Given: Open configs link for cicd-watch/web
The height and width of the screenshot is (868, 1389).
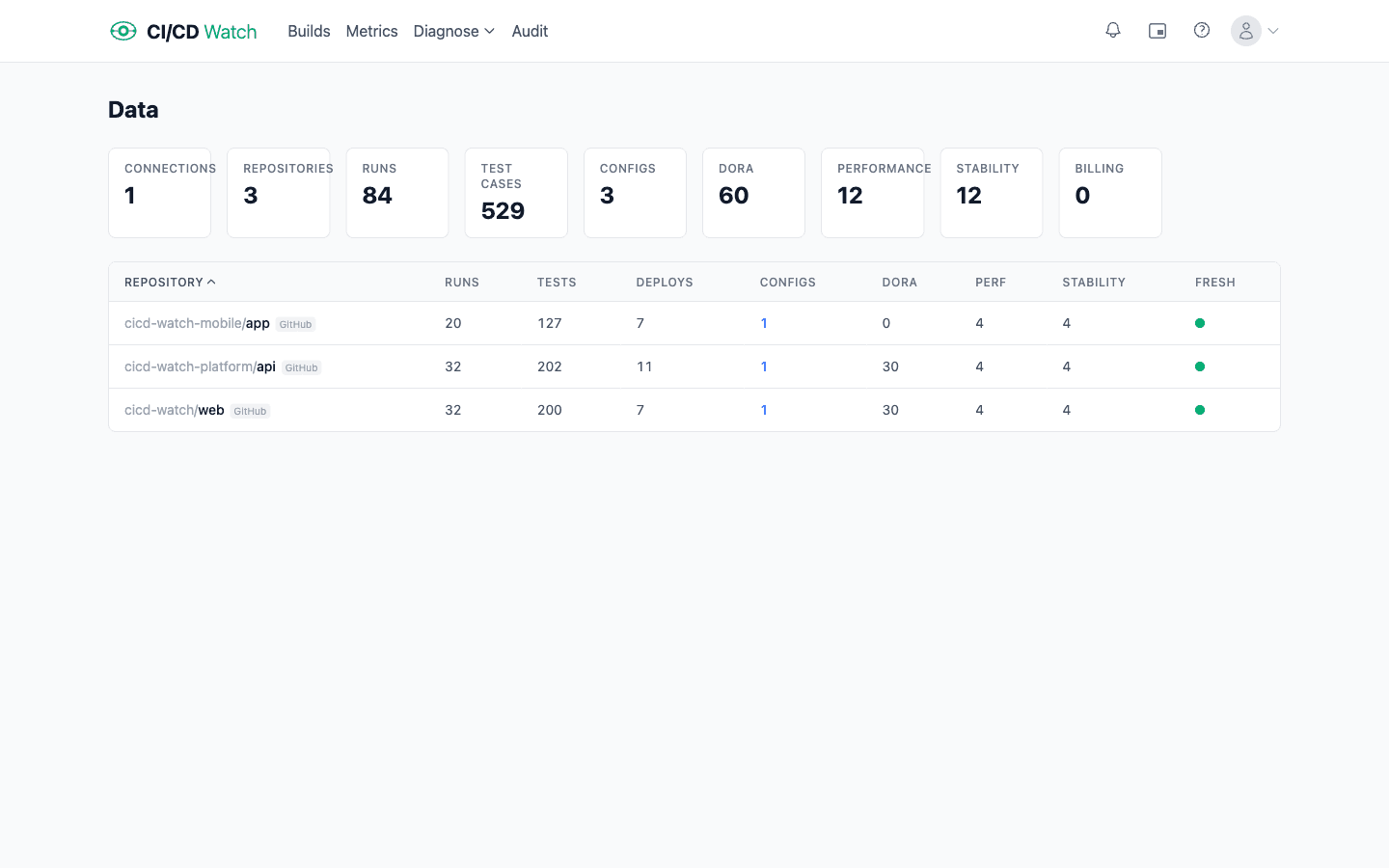Looking at the screenshot, I should [764, 410].
